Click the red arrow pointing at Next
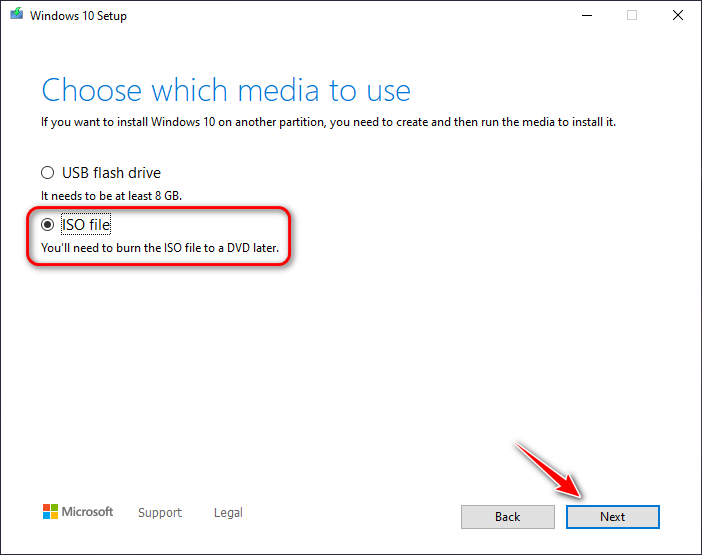The image size is (702, 555). (549, 468)
